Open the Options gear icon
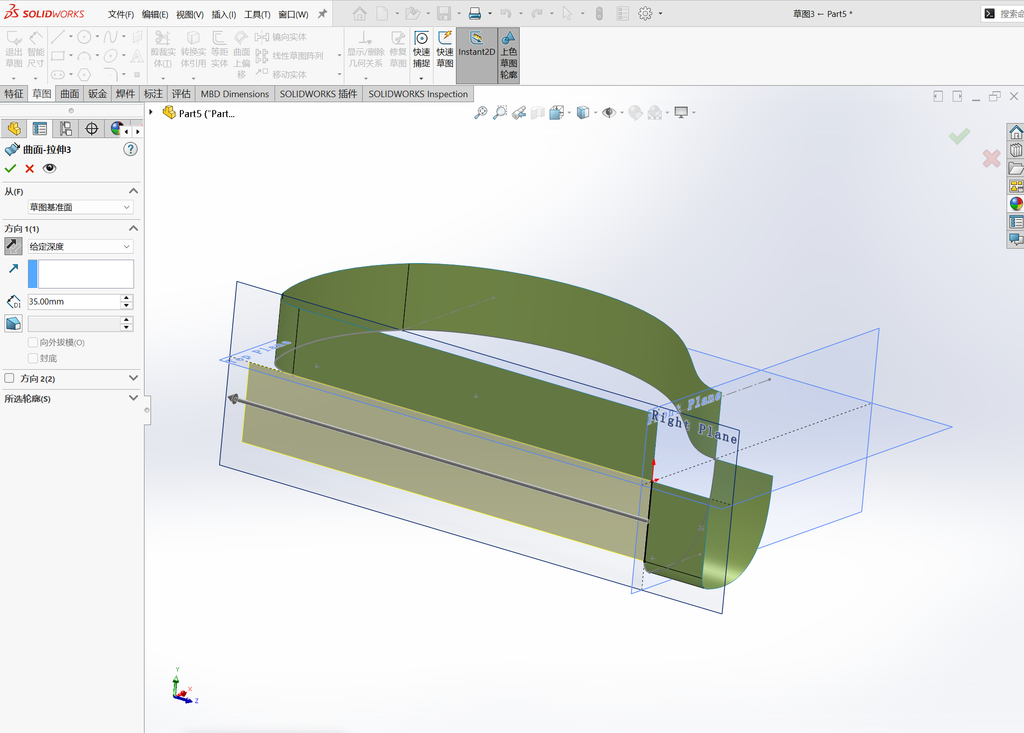The image size is (1024, 733). point(645,14)
